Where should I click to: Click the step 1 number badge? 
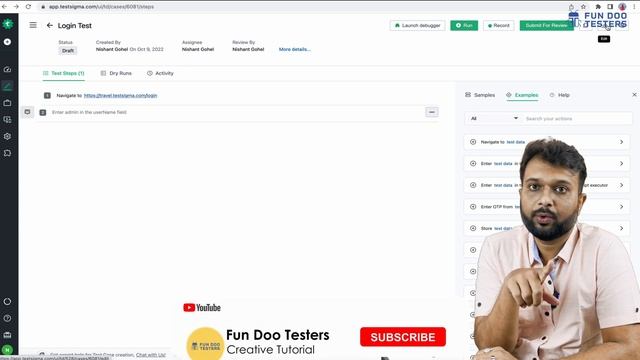[x=47, y=96]
